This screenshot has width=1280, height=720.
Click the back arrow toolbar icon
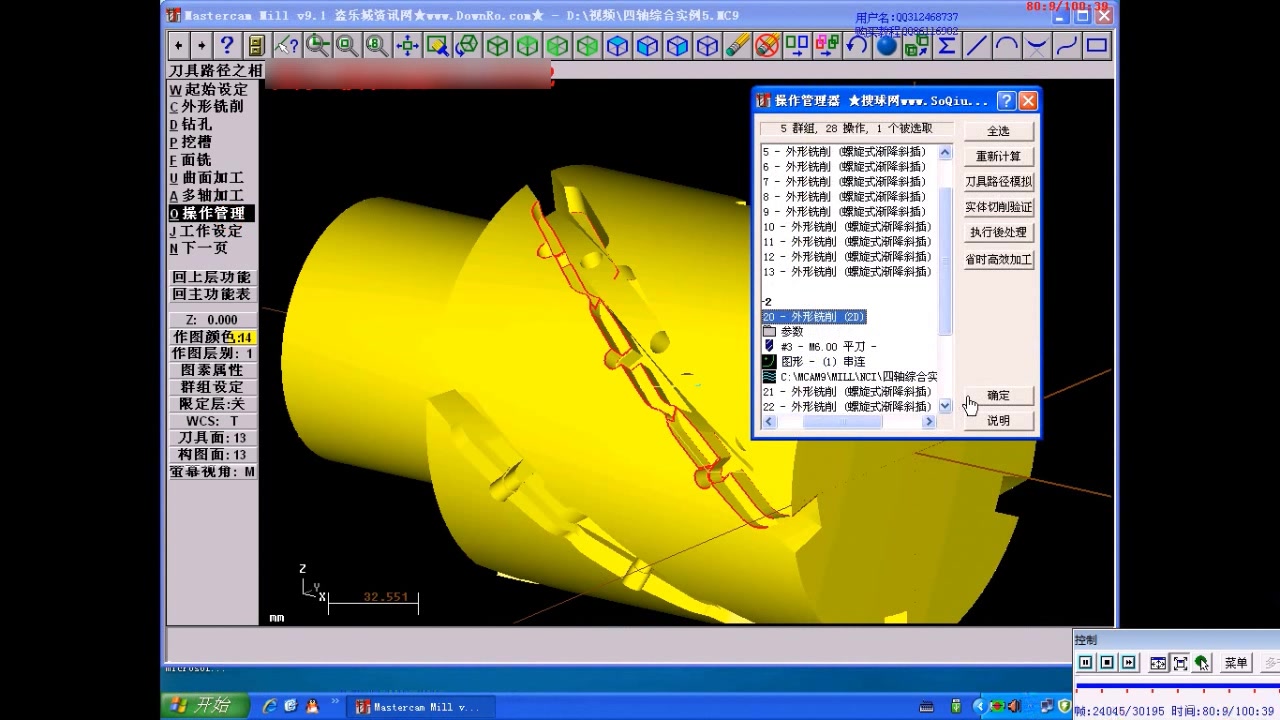click(x=178, y=45)
